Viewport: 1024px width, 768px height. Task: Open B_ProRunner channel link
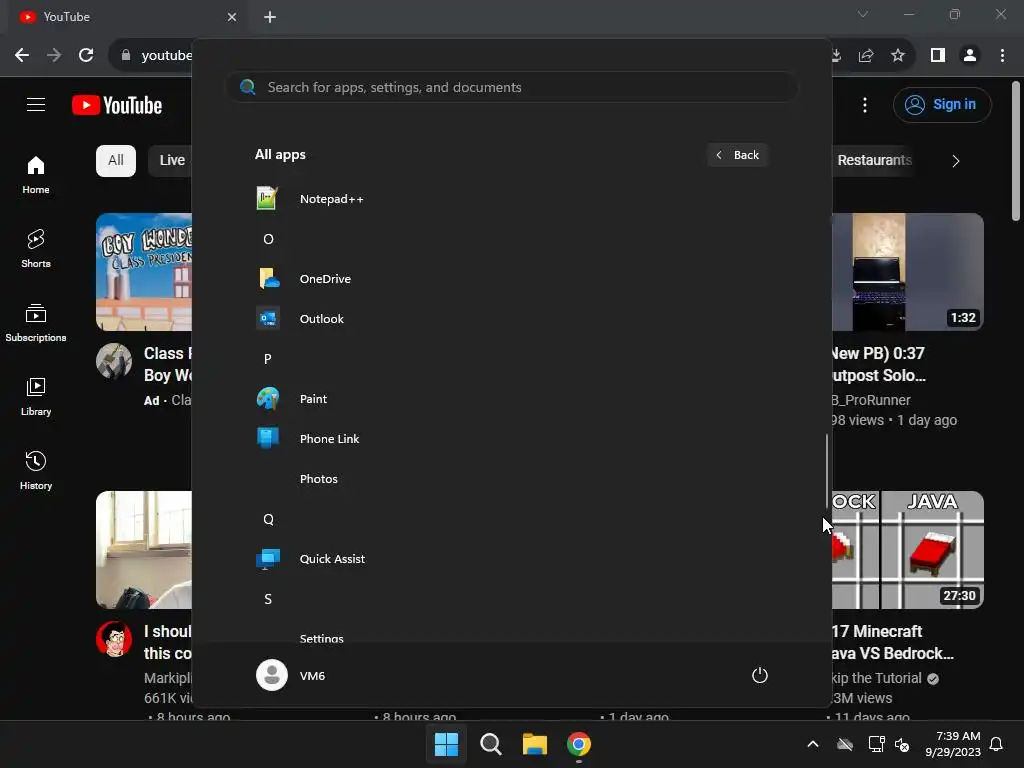point(871,400)
